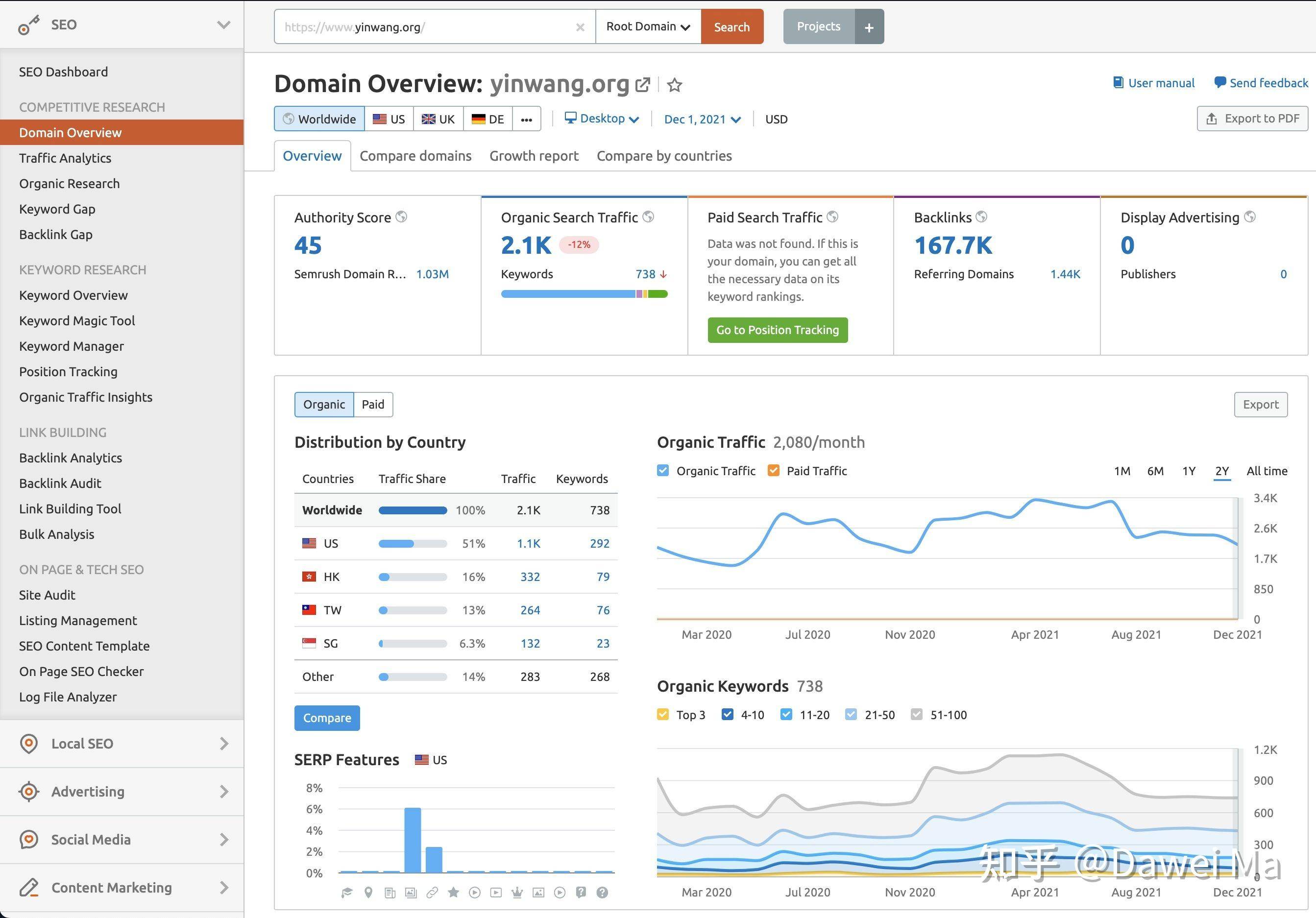The height and width of the screenshot is (918, 1316).
Task: Click info globe beside Display Advertising
Action: point(1250,217)
